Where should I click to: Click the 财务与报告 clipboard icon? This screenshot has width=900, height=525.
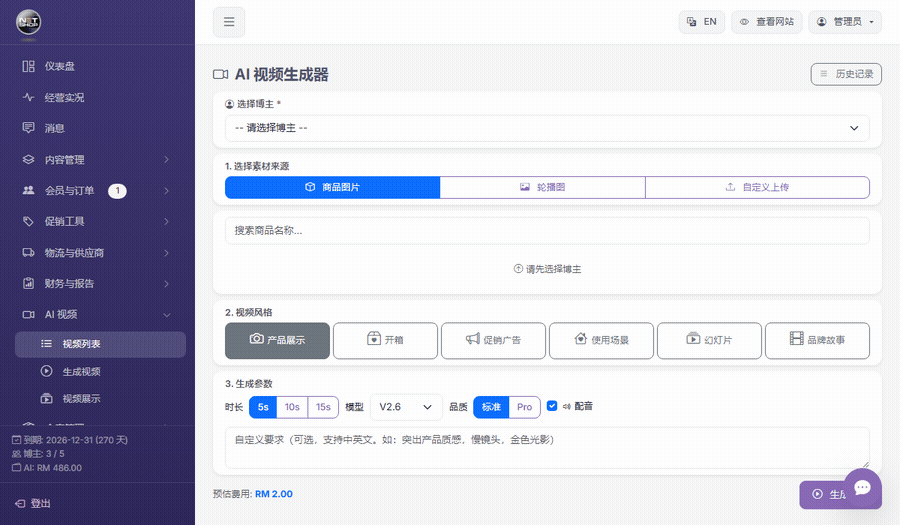28,283
